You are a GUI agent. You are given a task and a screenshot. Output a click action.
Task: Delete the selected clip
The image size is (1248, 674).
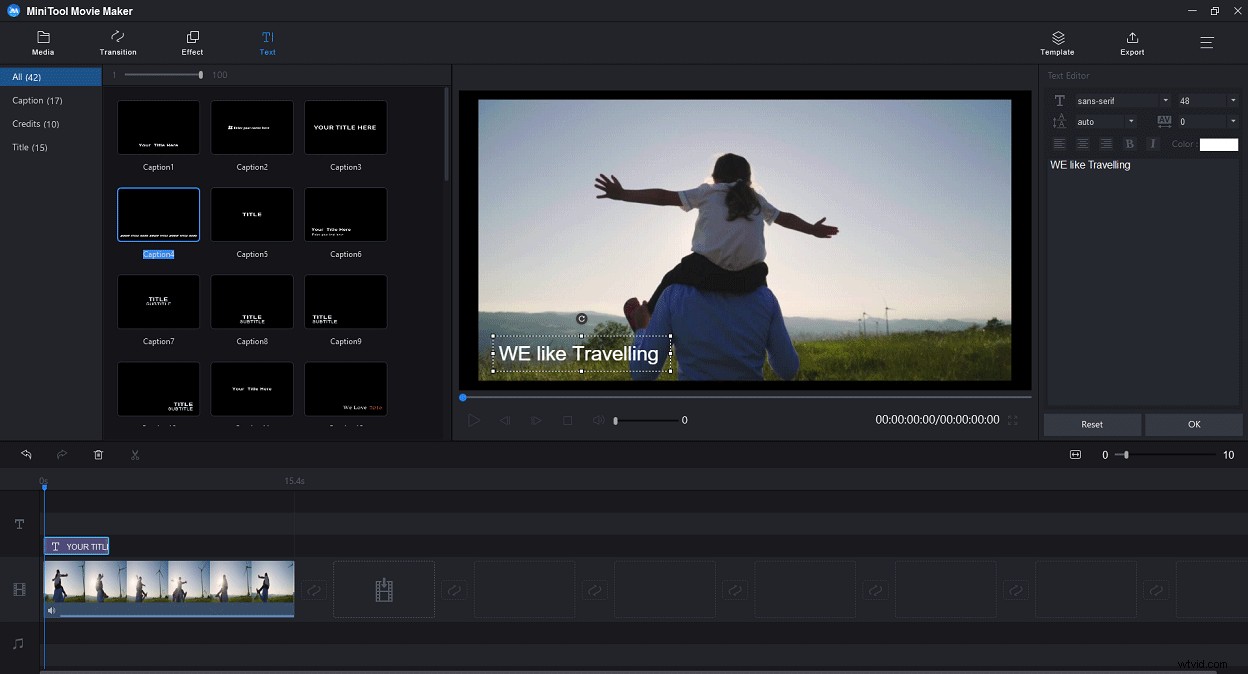(x=98, y=455)
